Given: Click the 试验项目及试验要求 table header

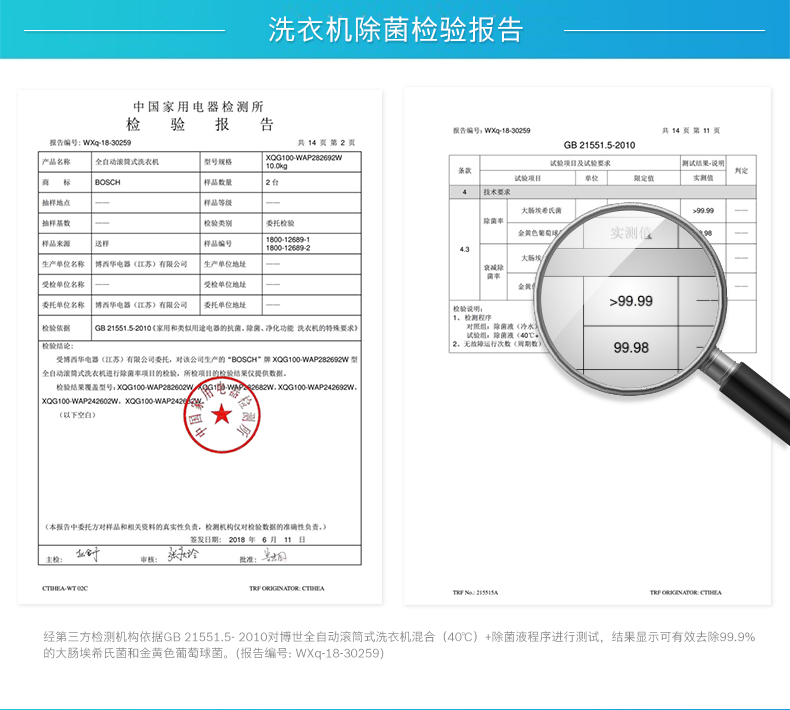Looking at the screenshot, I should [580, 163].
